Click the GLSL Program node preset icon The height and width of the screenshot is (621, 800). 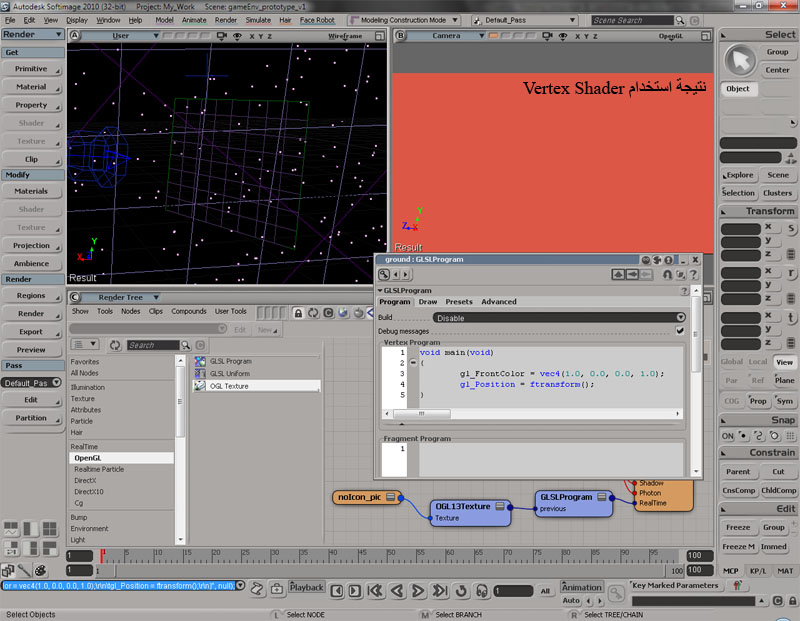click(x=200, y=361)
